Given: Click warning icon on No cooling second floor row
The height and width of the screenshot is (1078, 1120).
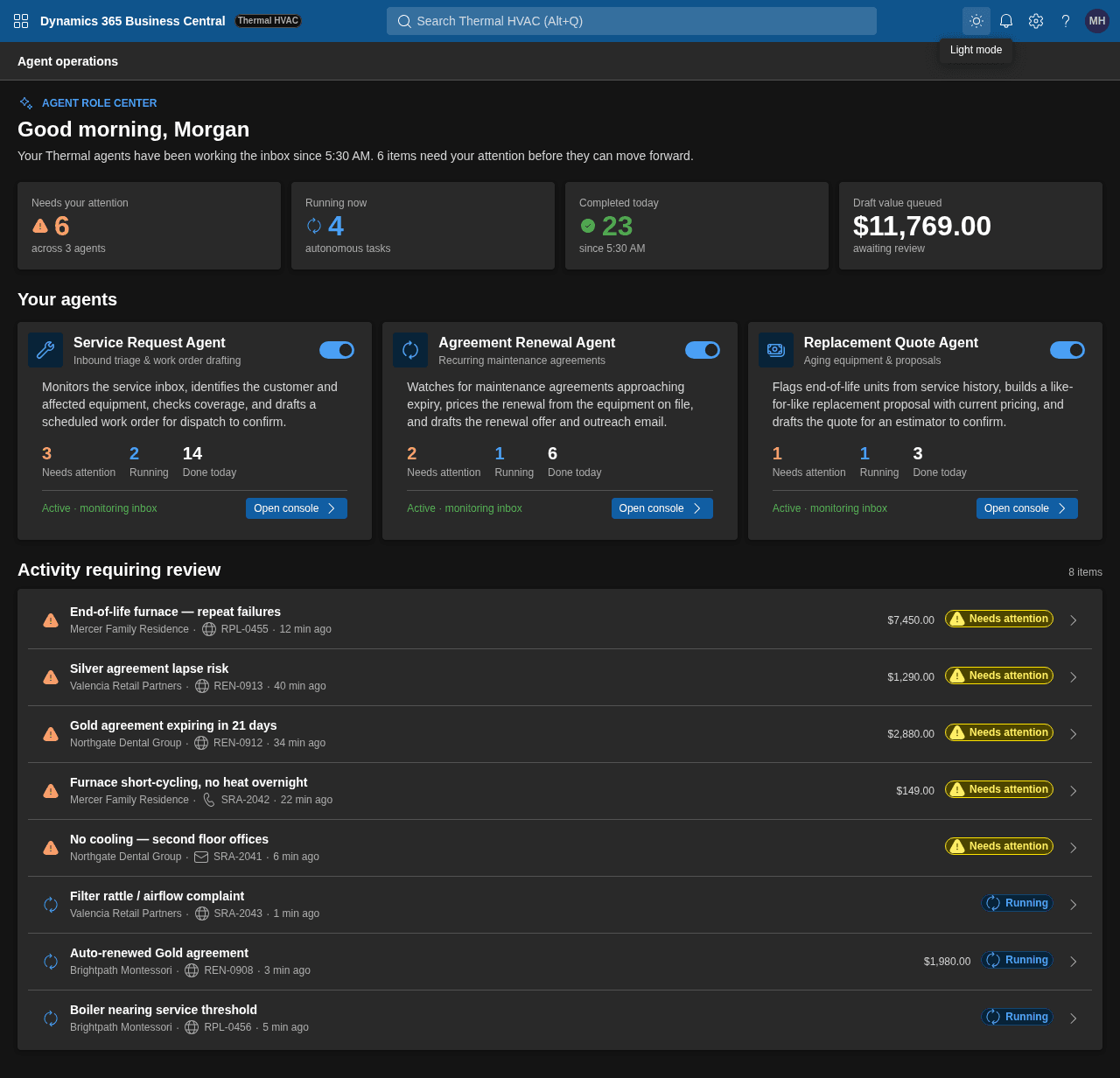Looking at the screenshot, I should click(x=51, y=848).
